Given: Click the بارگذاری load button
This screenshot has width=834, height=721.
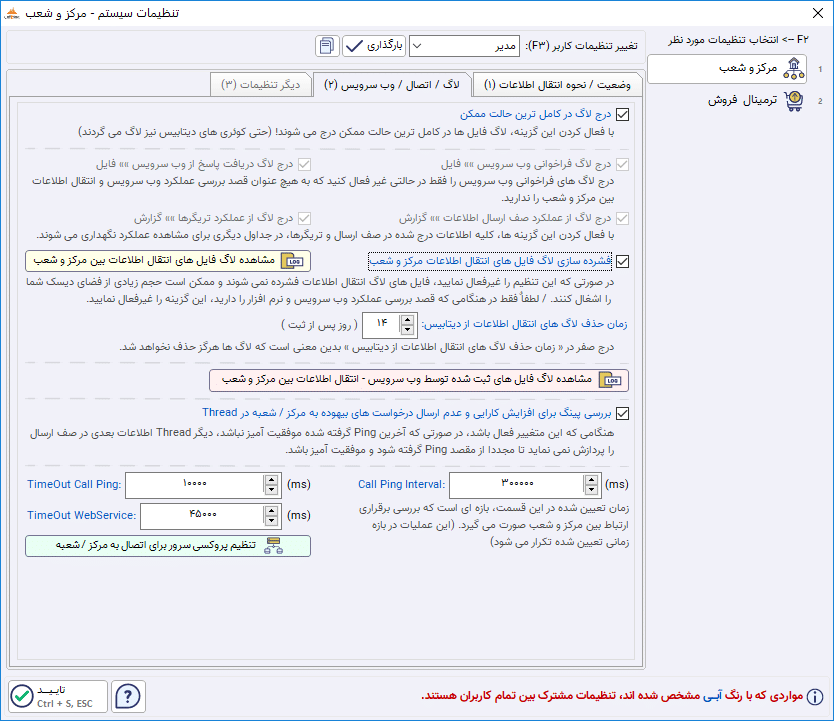Looking at the screenshot, I should [374, 46].
